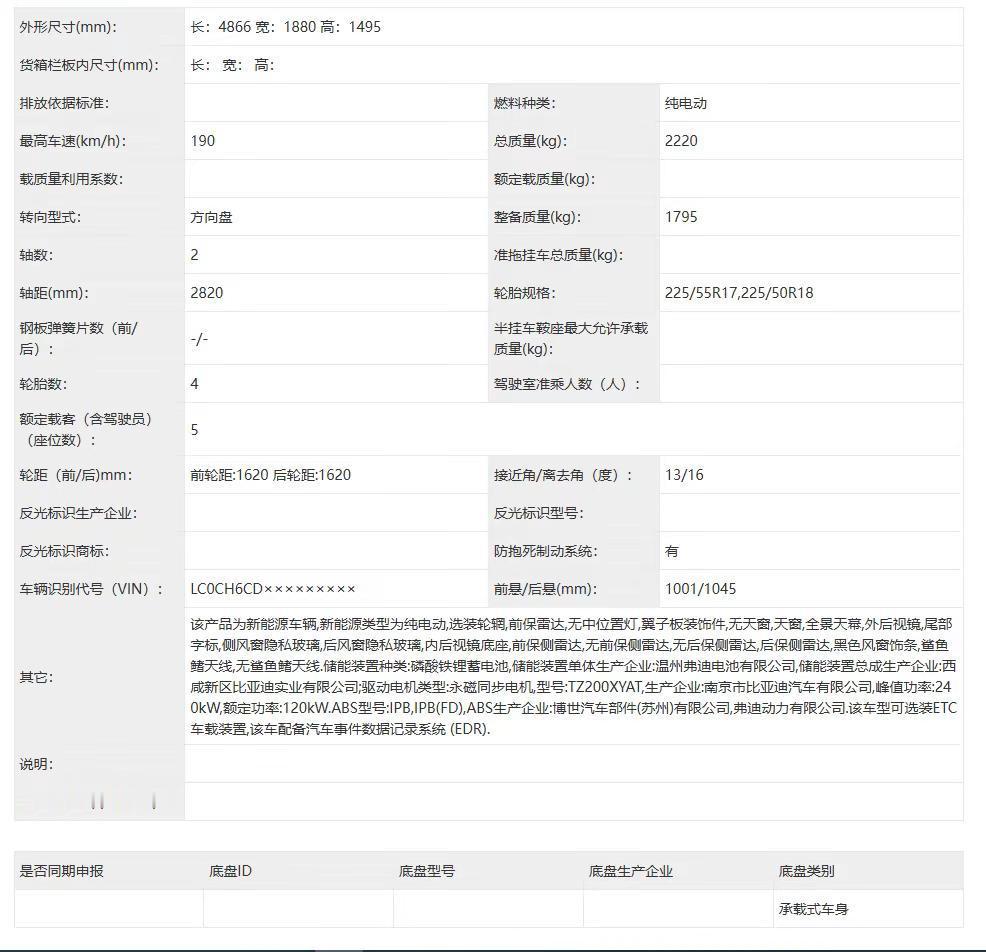Click the 钢板弹簧片数（前/后） label
This screenshot has height=952, width=986.
[x=79, y=338]
